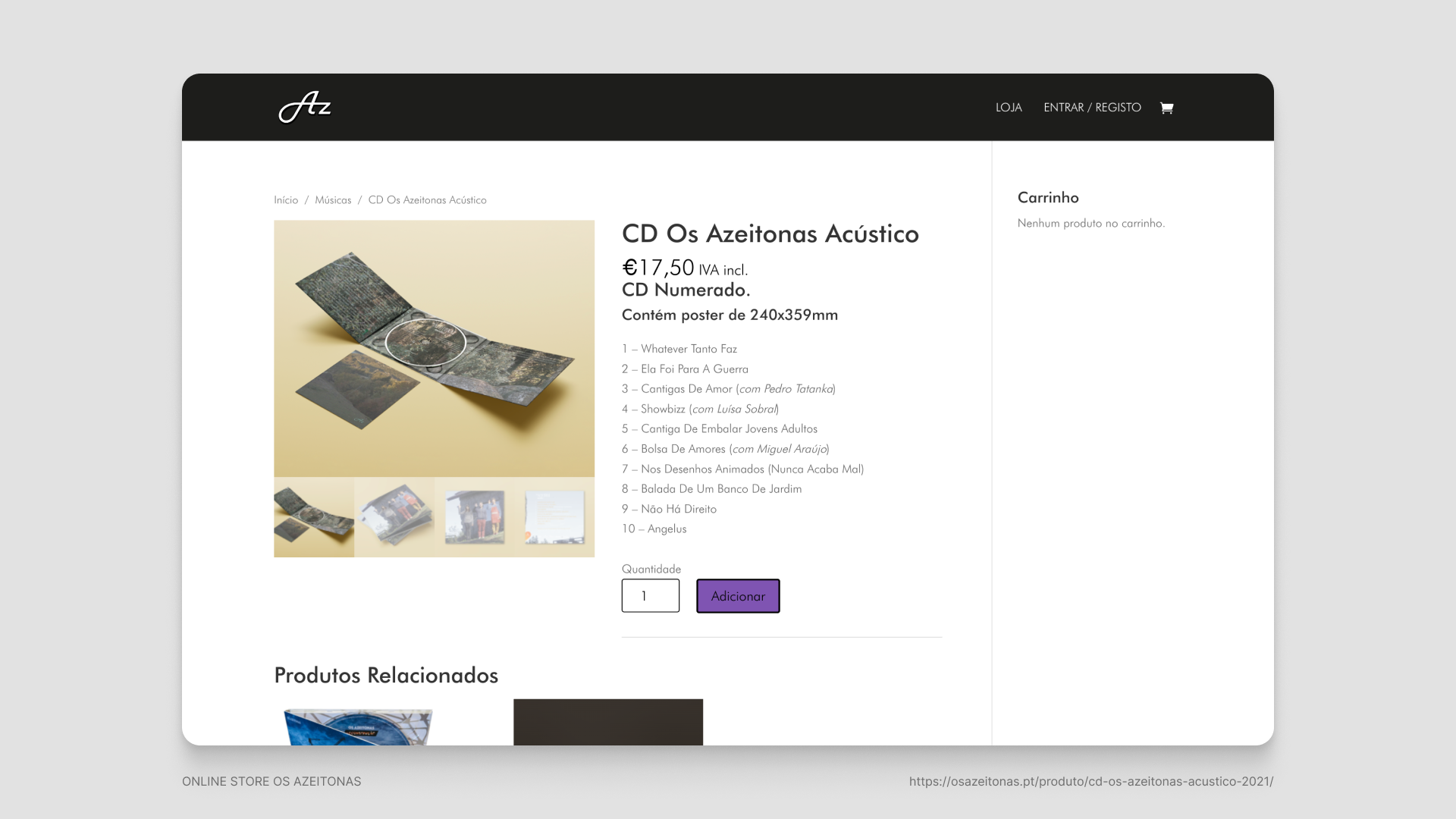1456x819 pixels.
Task: Open the blue CD related product
Action: click(x=358, y=726)
